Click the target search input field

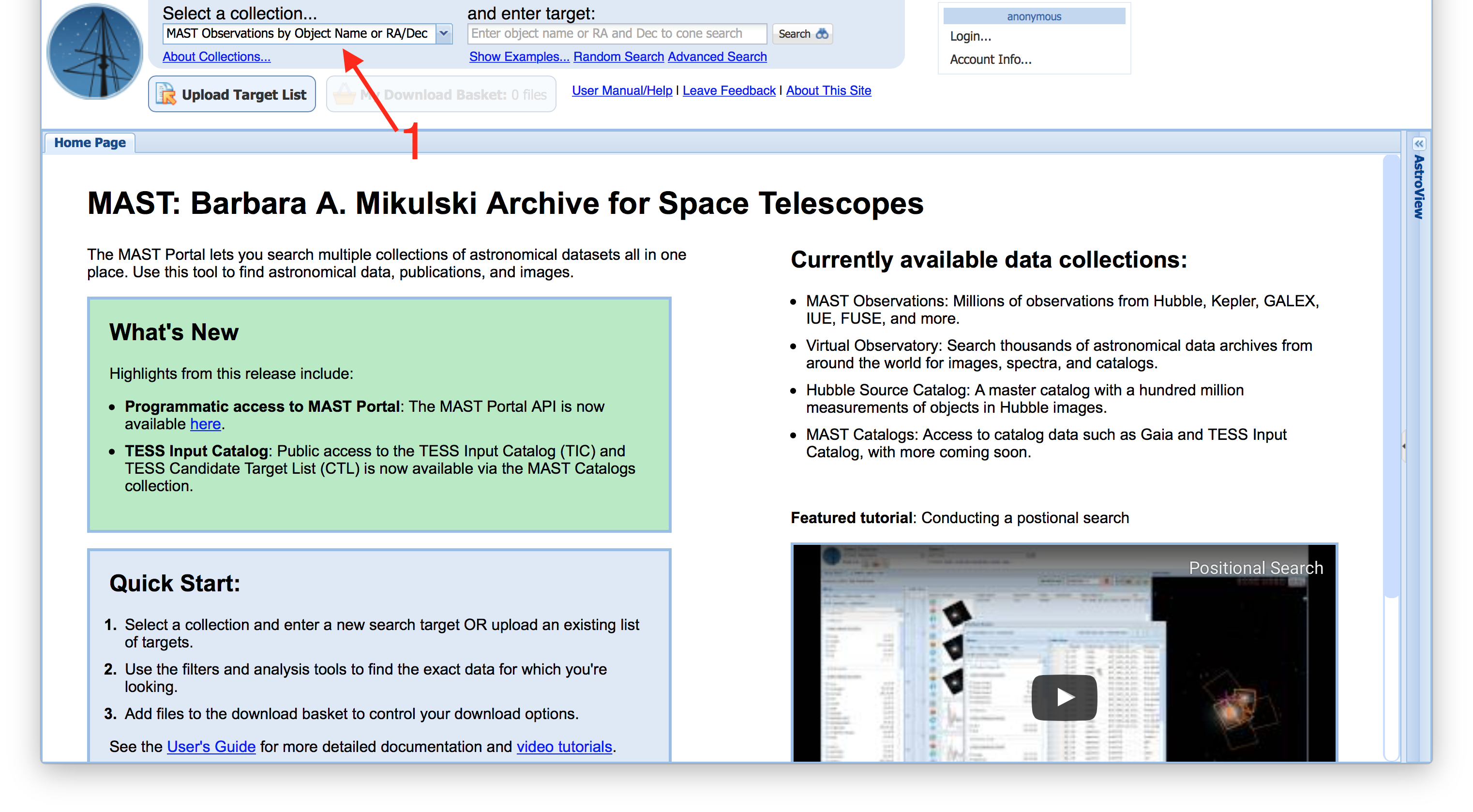[616, 34]
